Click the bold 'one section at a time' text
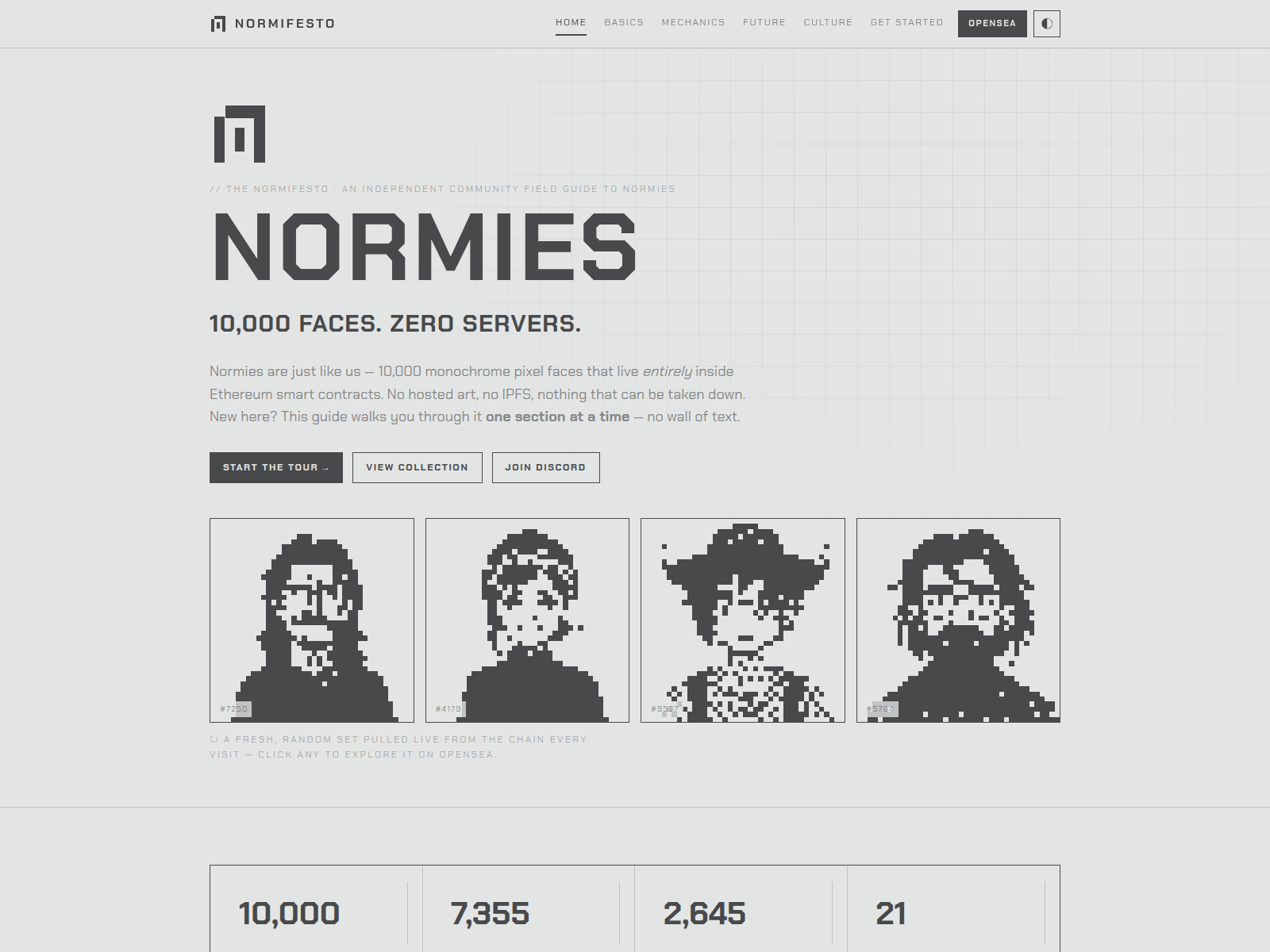The image size is (1270, 952). point(557,416)
